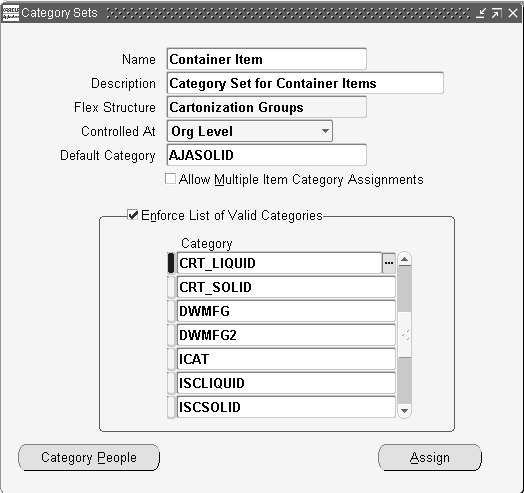The width and height of the screenshot is (524, 493).
Task: Select the DWMFG2 category row
Action: 286,335
